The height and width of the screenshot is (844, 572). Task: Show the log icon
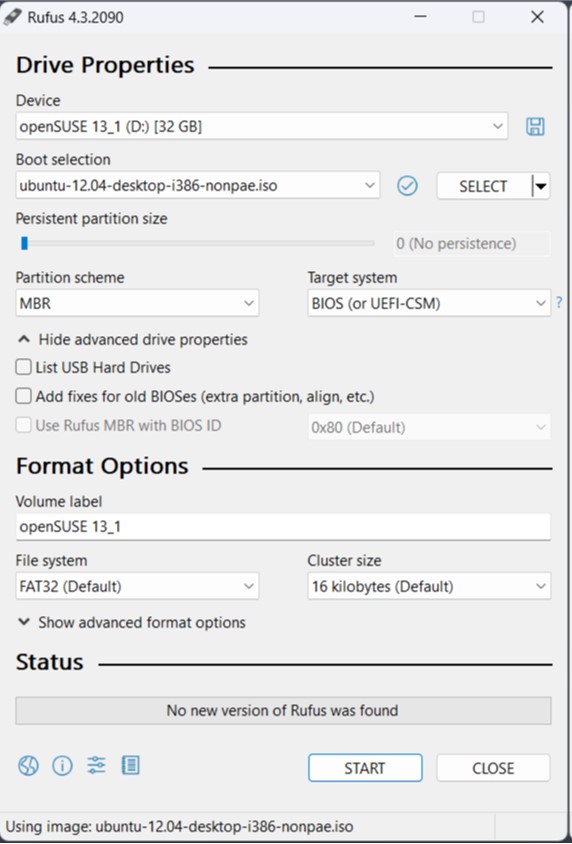131,765
